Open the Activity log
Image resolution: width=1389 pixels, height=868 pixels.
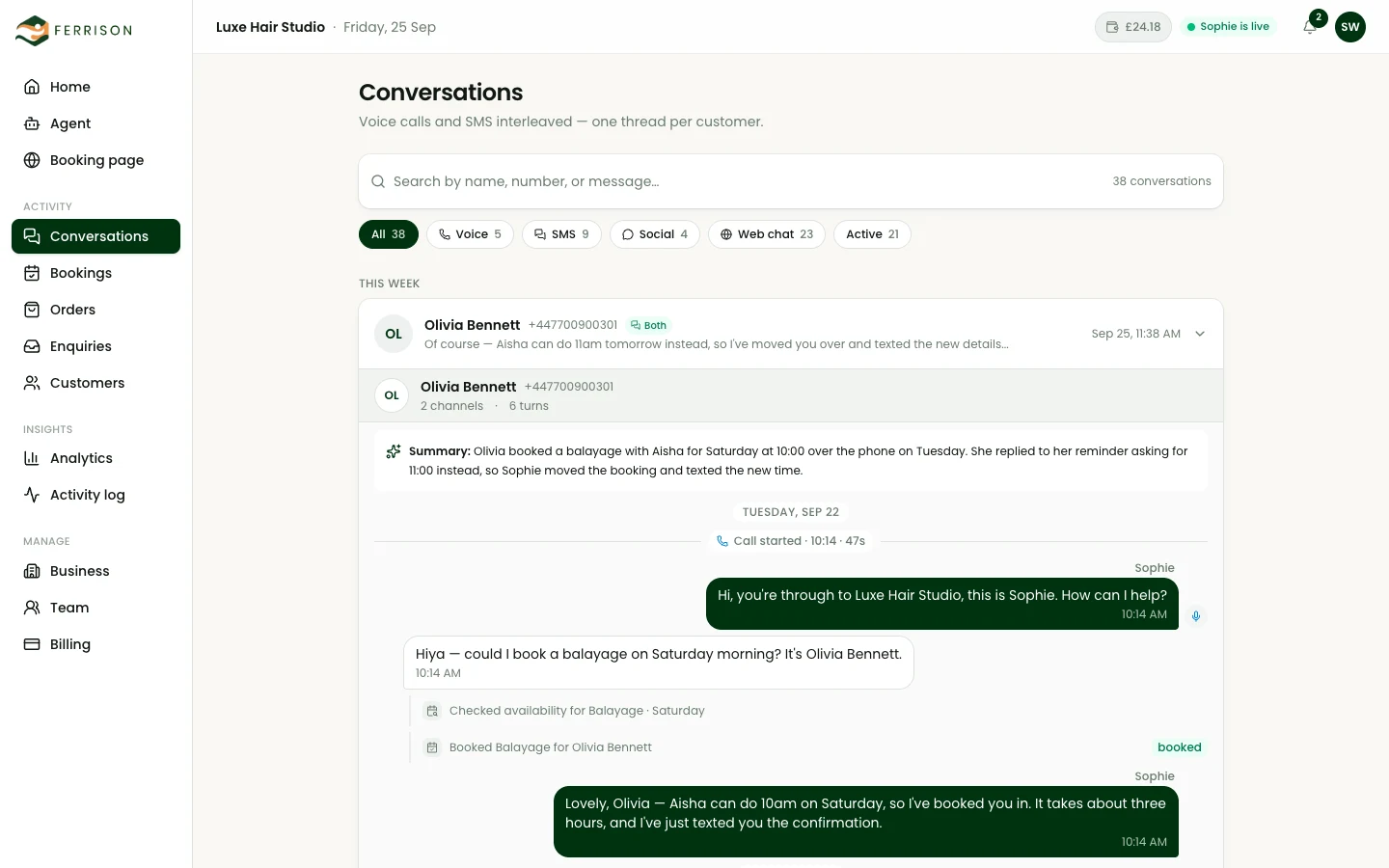point(95,495)
